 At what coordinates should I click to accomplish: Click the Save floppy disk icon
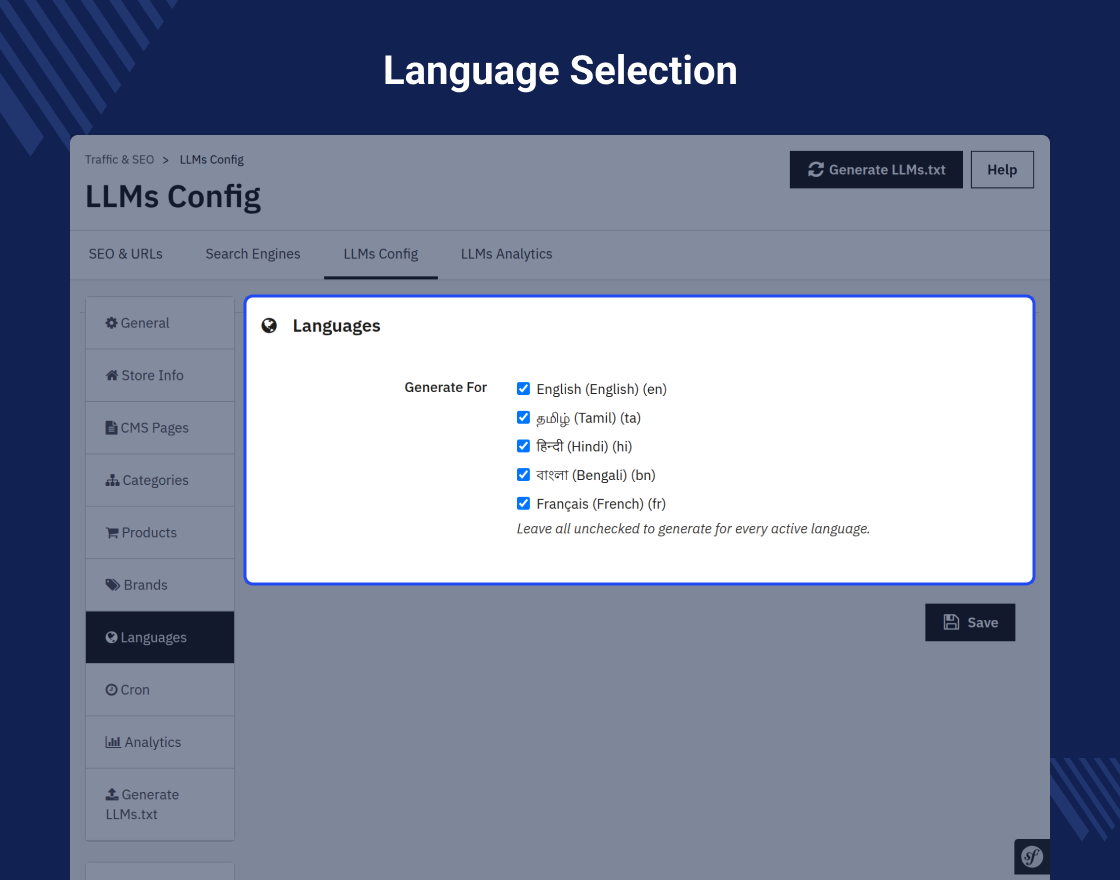951,622
